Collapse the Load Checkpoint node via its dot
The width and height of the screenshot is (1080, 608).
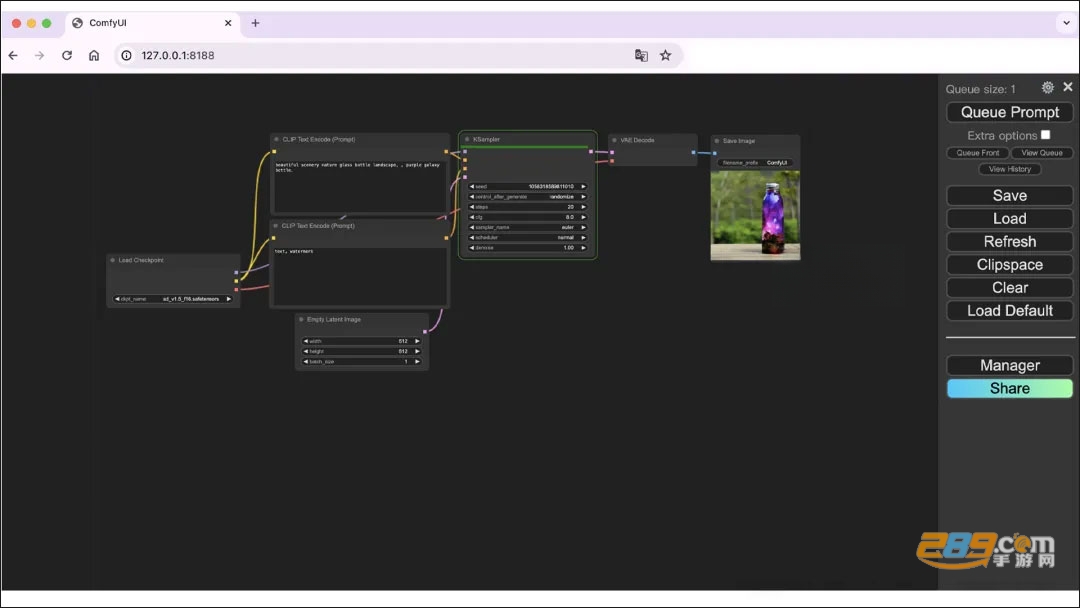(112, 260)
